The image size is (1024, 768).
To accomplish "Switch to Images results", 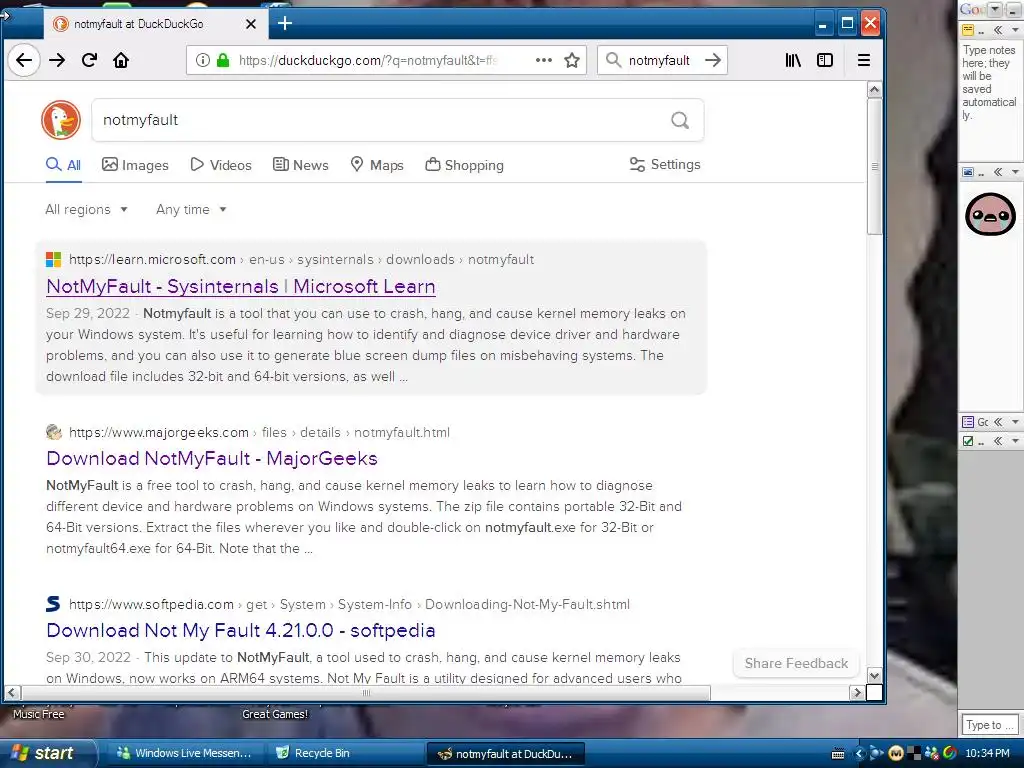I will (x=135, y=165).
